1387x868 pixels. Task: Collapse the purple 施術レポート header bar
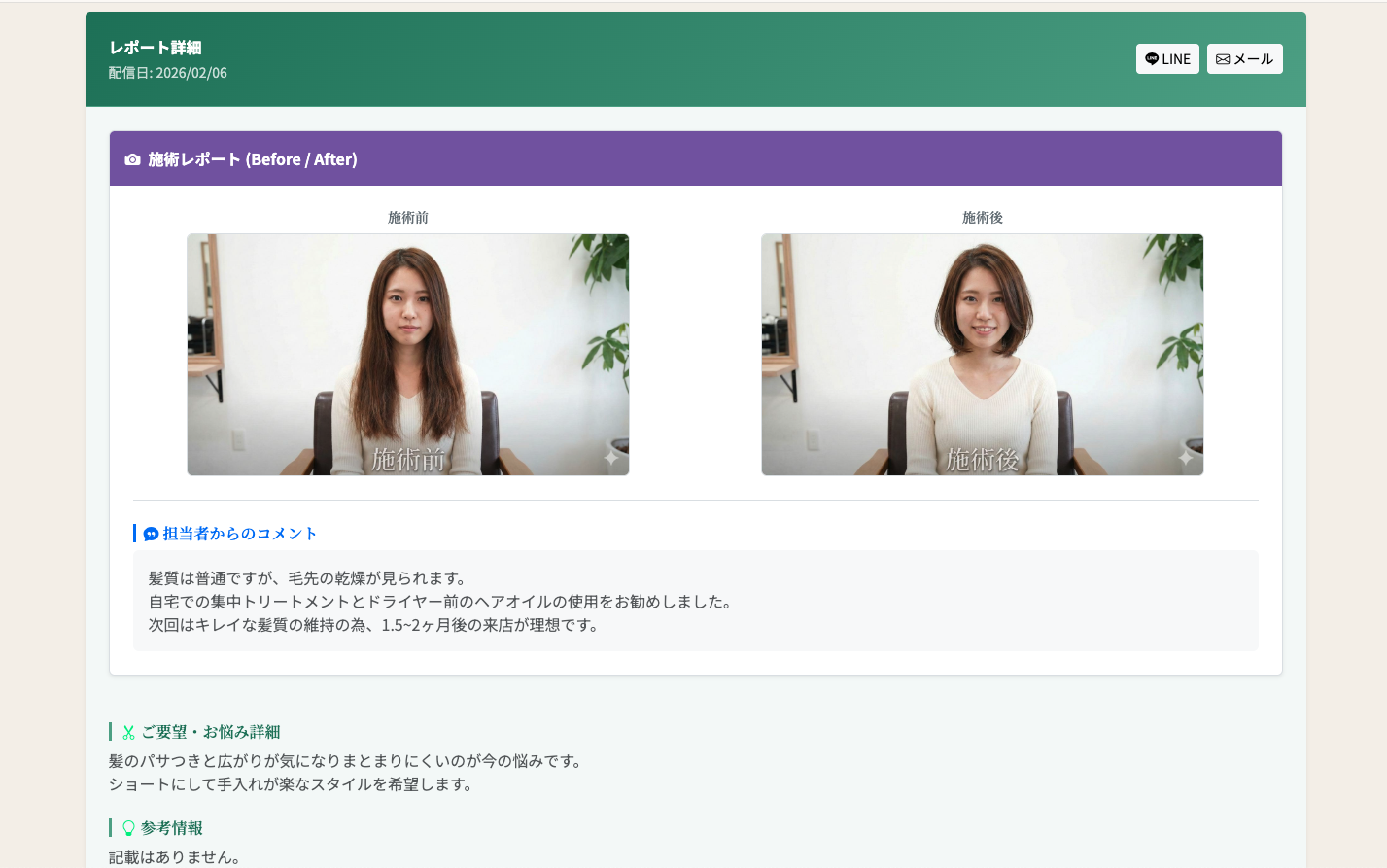click(x=696, y=158)
